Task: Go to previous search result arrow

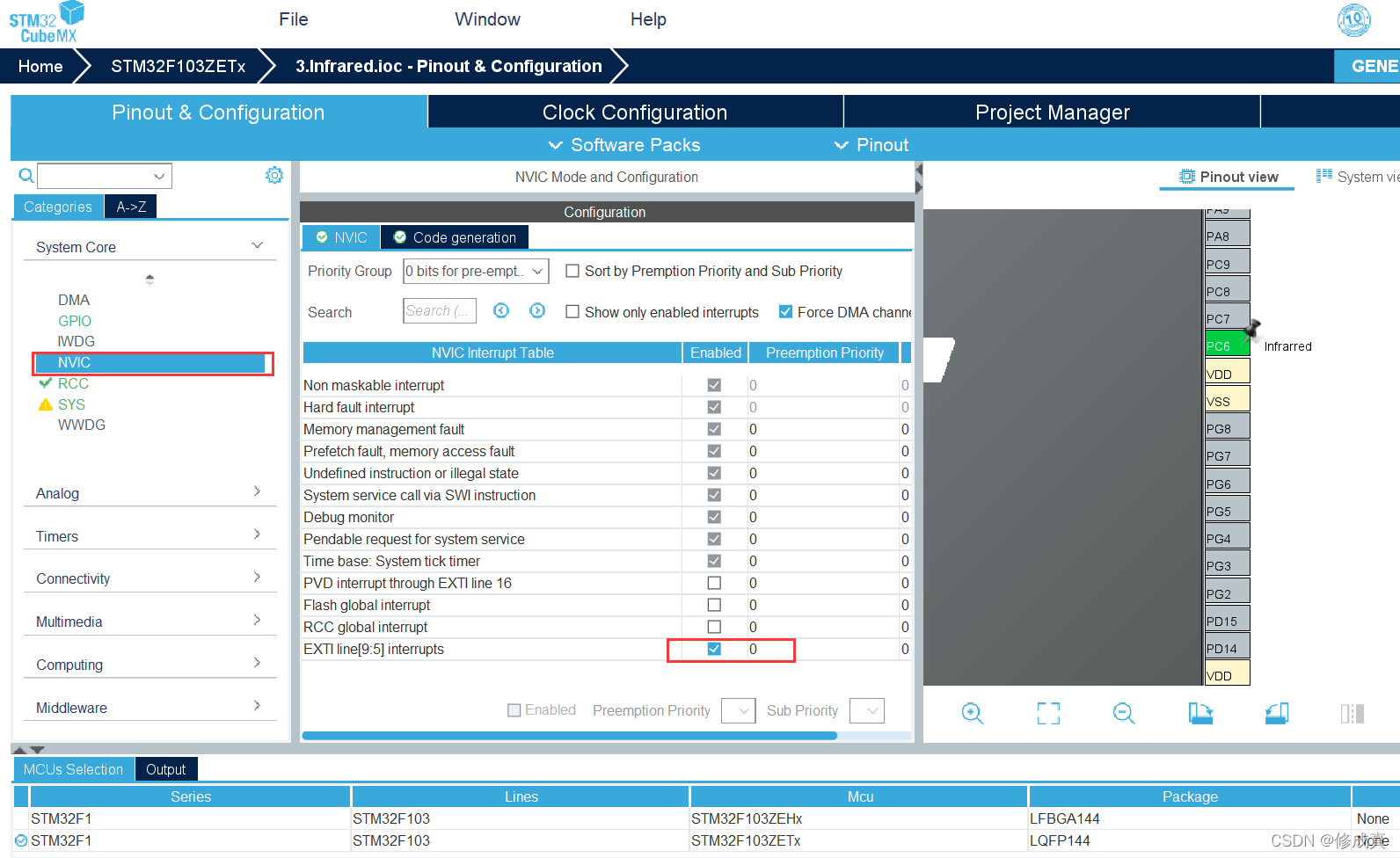Action: click(x=501, y=310)
